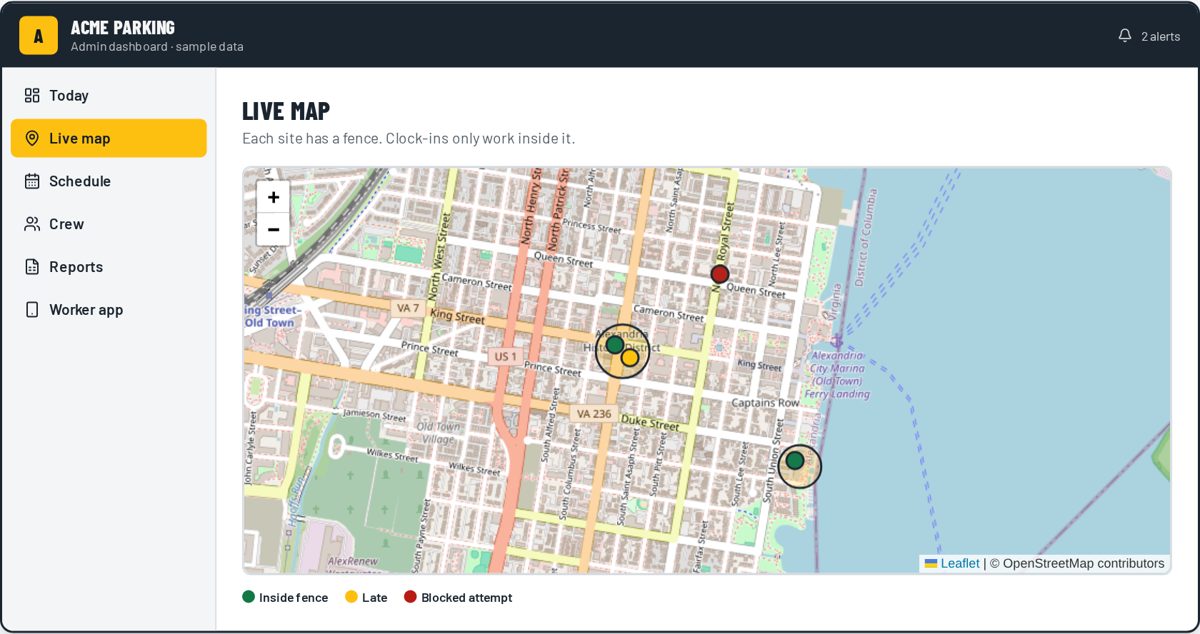
Task: Click the VA 7 route label
Action: 407,308
